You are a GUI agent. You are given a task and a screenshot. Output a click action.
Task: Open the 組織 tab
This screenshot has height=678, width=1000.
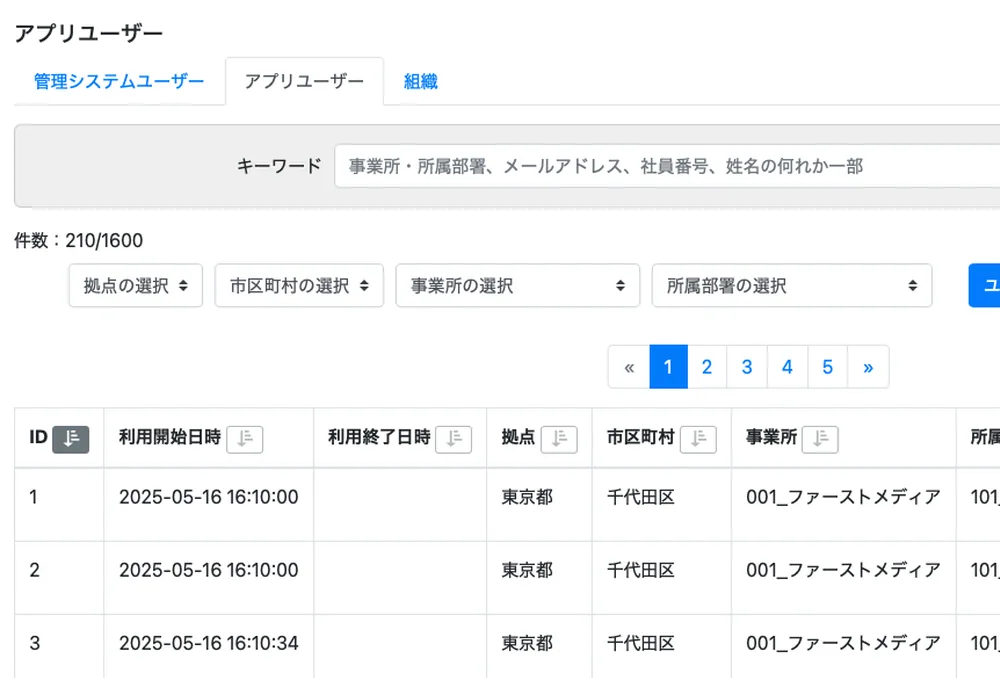(x=421, y=82)
